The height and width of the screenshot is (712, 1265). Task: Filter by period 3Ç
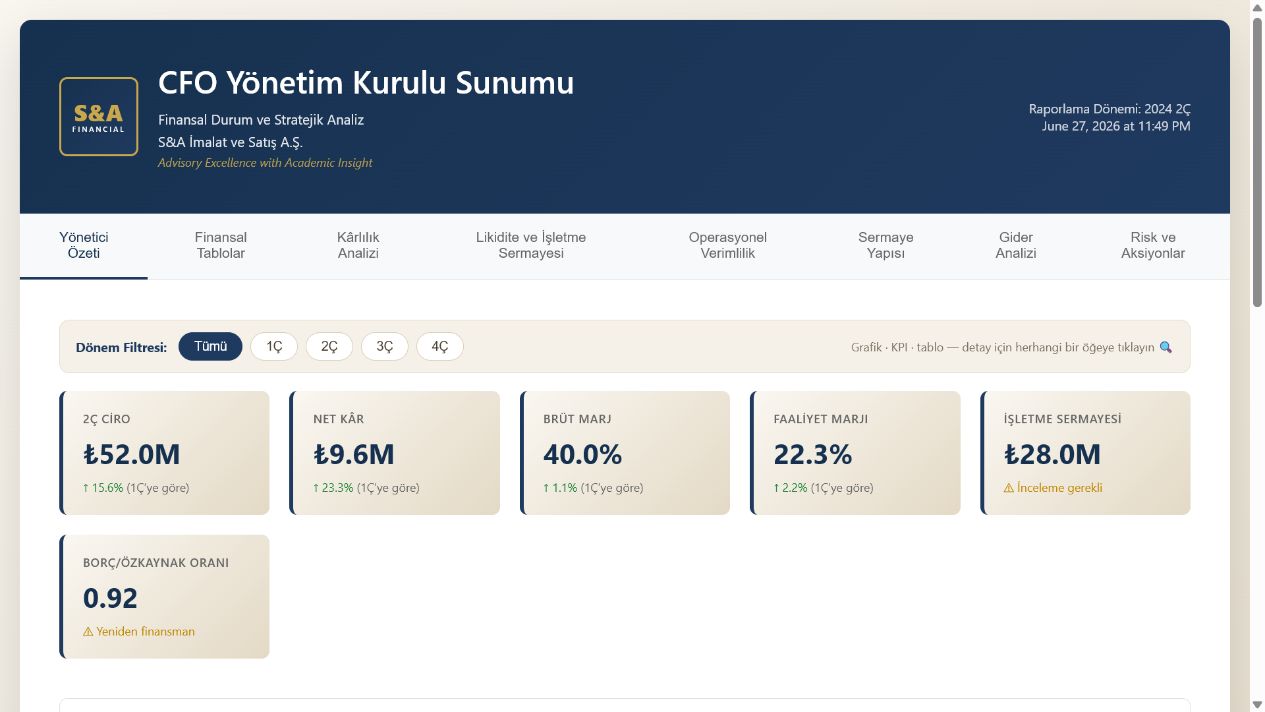pyautogui.click(x=385, y=347)
